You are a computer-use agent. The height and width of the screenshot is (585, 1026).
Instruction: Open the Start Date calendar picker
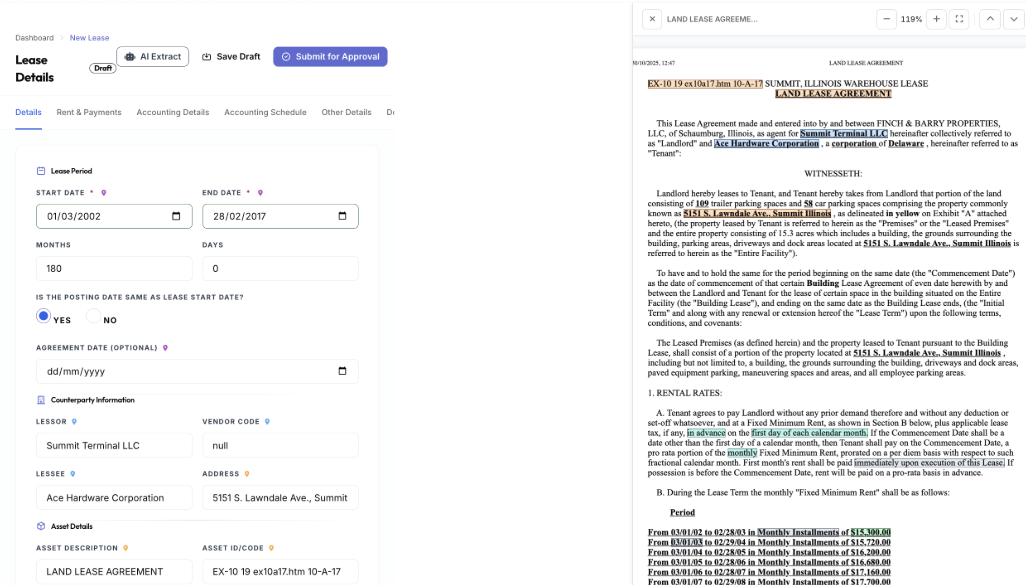[x=176, y=216]
